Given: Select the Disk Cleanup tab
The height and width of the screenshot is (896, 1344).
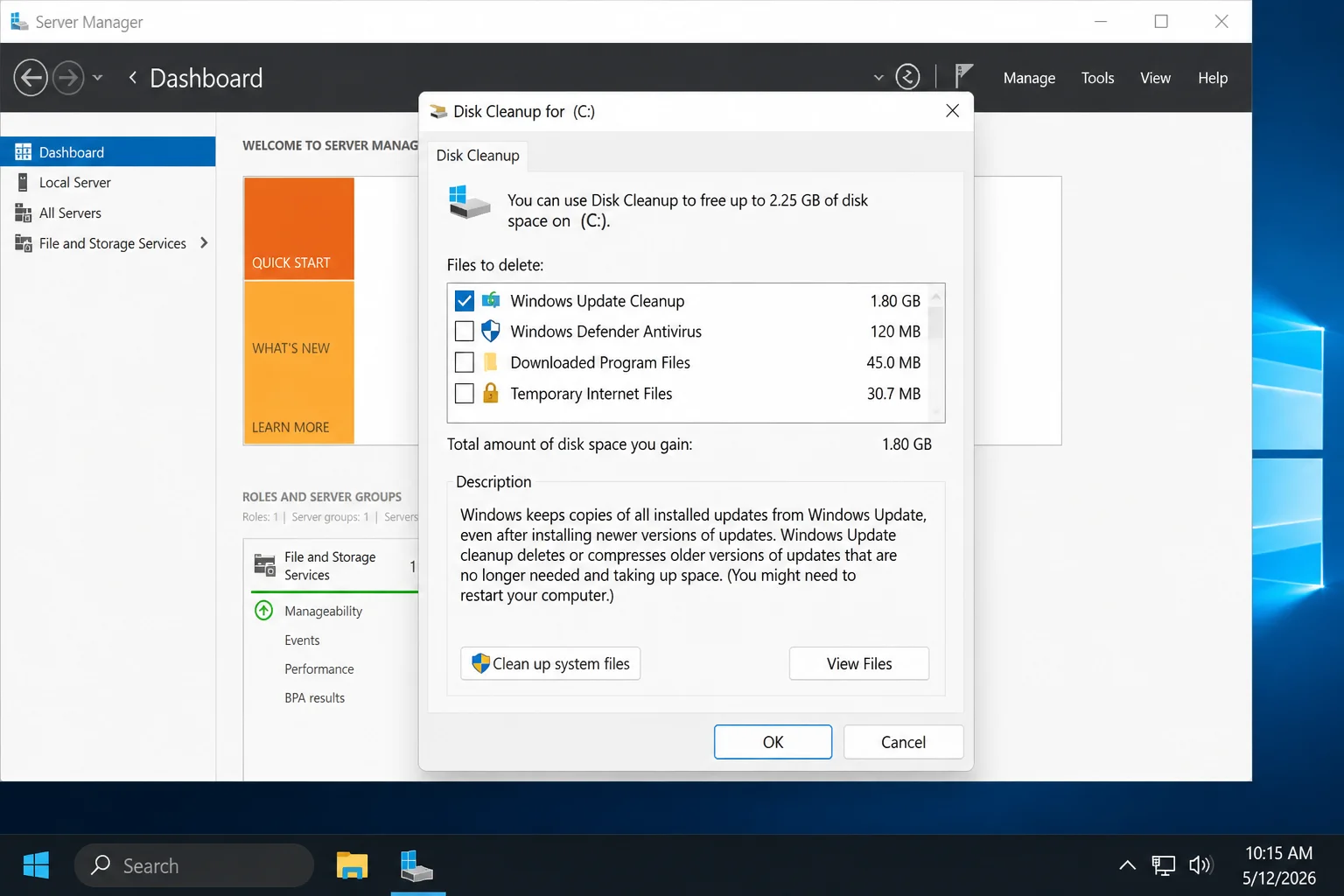Looking at the screenshot, I should (478, 155).
